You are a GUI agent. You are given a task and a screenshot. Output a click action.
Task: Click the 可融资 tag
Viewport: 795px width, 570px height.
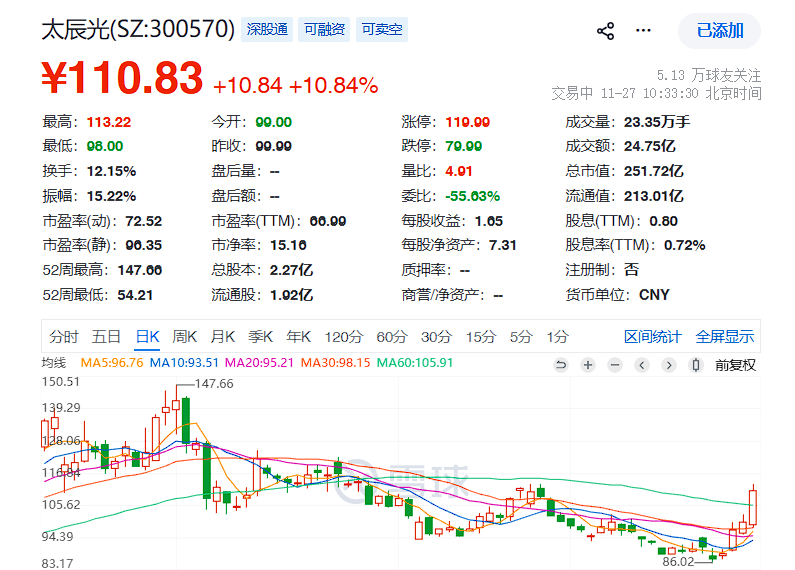click(324, 29)
